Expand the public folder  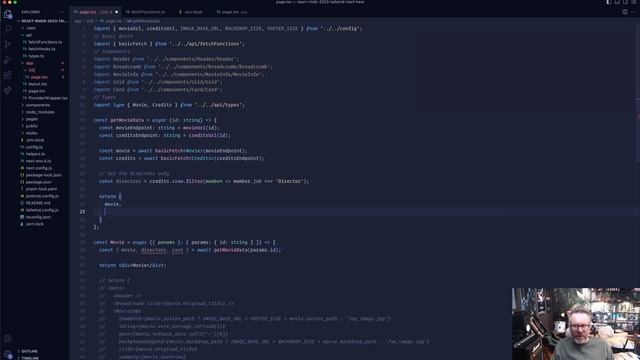[31, 126]
